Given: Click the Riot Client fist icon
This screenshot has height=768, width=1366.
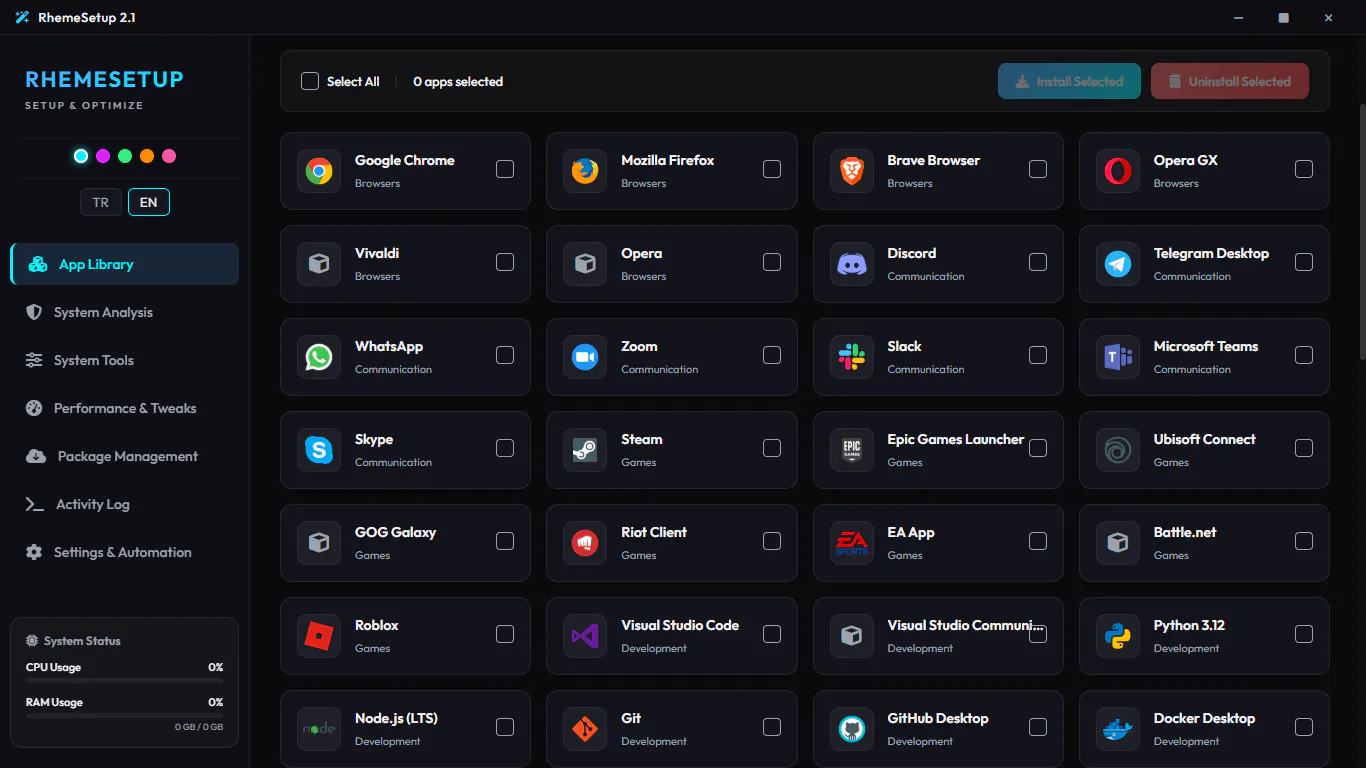Looking at the screenshot, I should pyautogui.click(x=585, y=543).
